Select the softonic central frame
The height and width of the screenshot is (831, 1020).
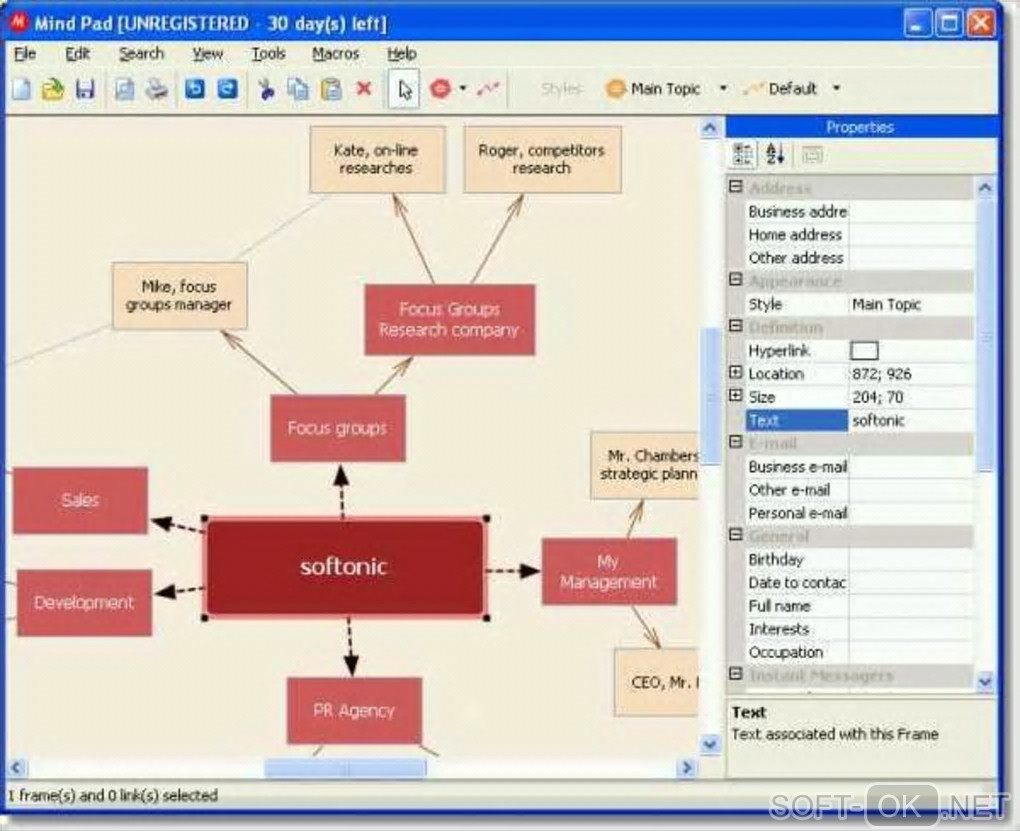tap(345, 567)
